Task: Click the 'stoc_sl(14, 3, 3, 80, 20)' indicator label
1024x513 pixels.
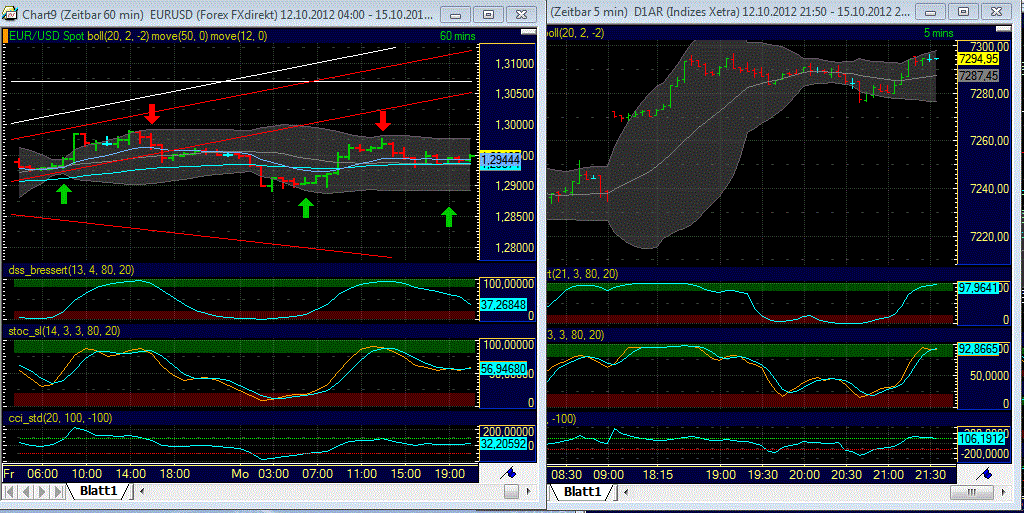Action: [x=64, y=331]
